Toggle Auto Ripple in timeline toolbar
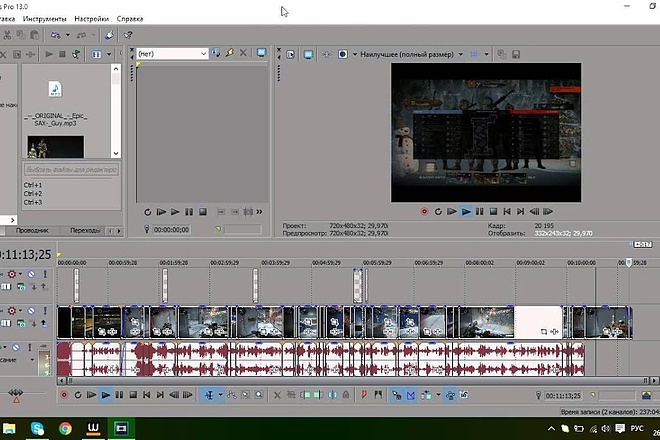 point(426,395)
